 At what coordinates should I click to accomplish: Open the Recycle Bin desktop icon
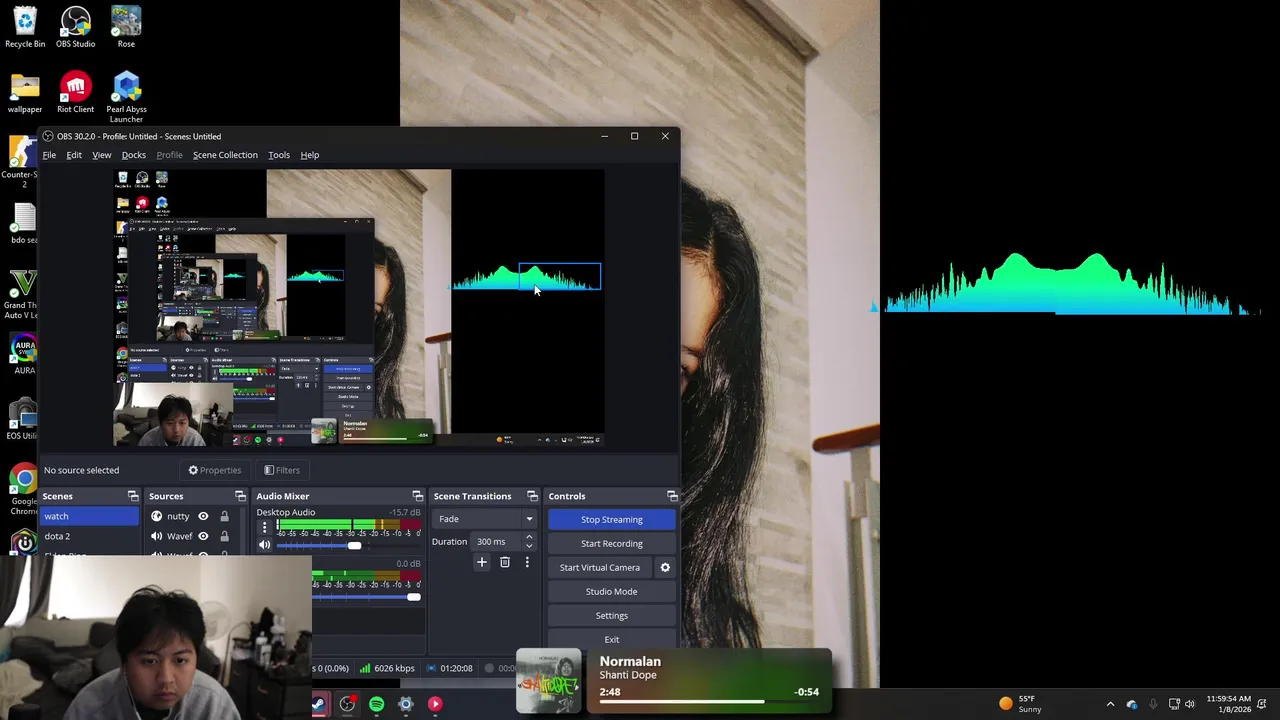click(x=25, y=27)
